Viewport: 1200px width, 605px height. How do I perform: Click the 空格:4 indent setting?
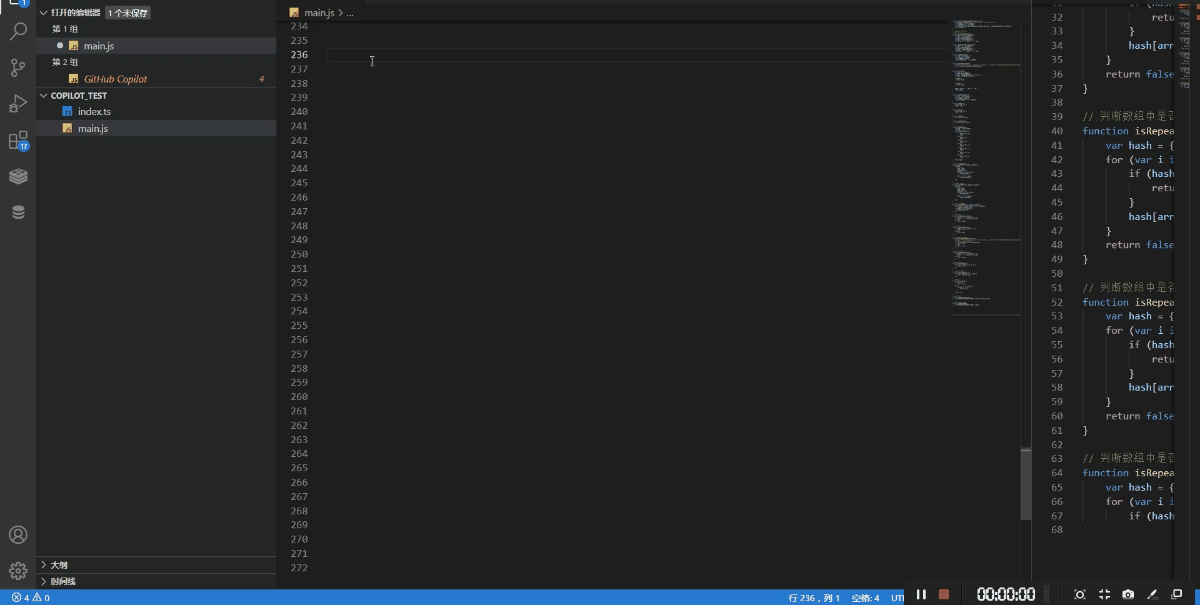(x=868, y=597)
